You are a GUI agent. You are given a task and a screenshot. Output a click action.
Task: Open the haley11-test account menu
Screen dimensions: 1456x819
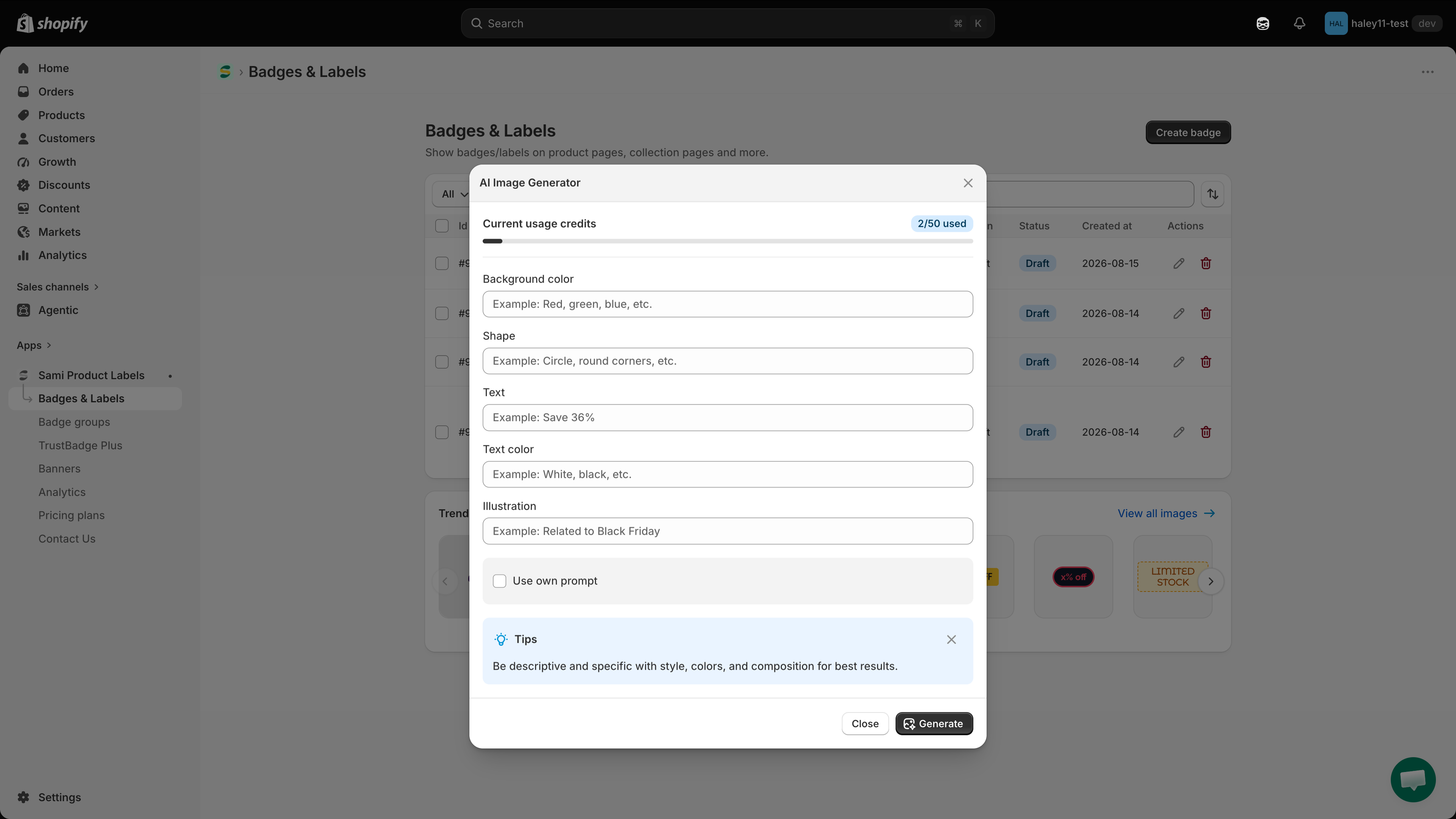[x=1383, y=23]
